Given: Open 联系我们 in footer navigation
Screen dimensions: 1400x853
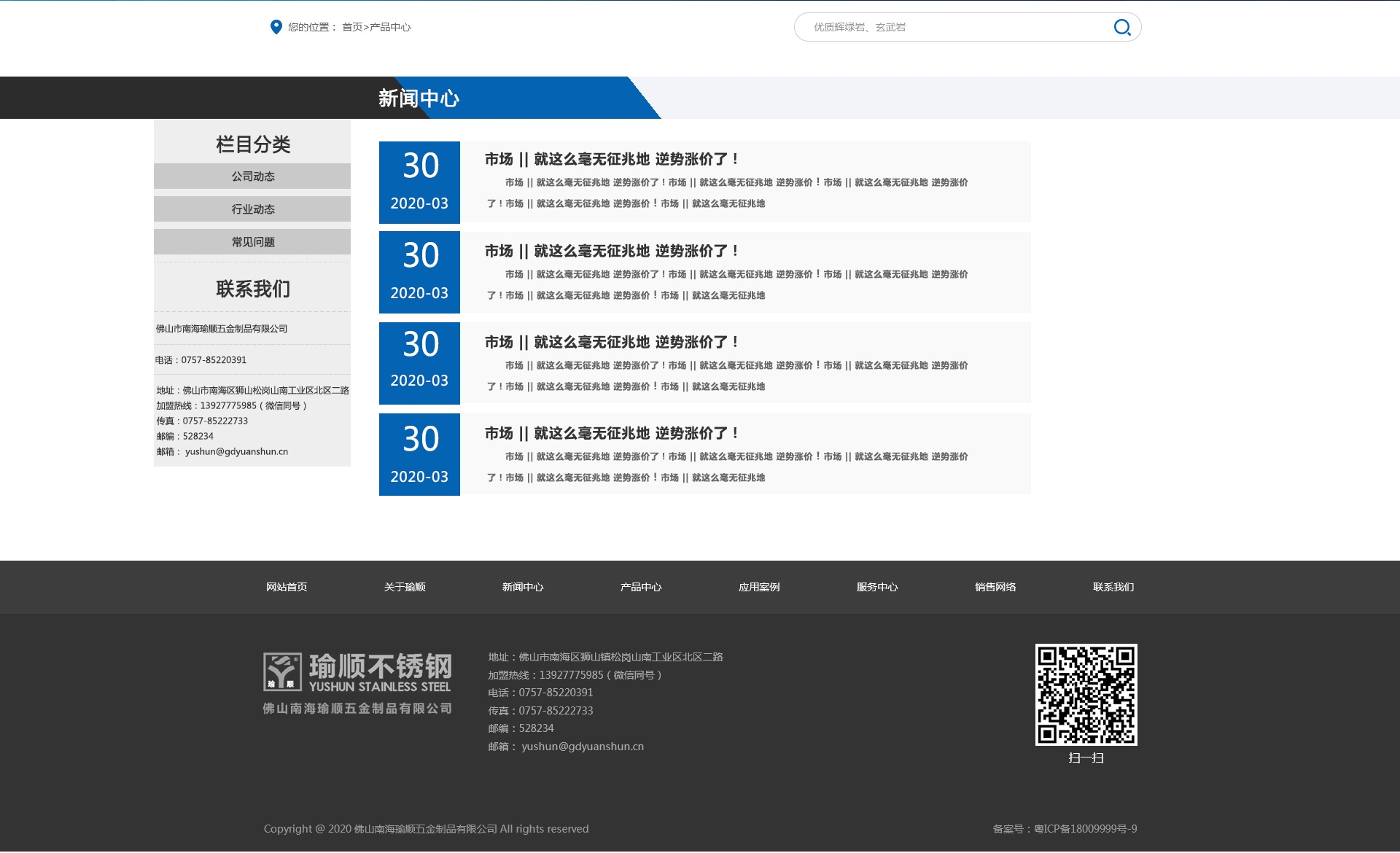Looking at the screenshot, I should tap(1113, 587).
